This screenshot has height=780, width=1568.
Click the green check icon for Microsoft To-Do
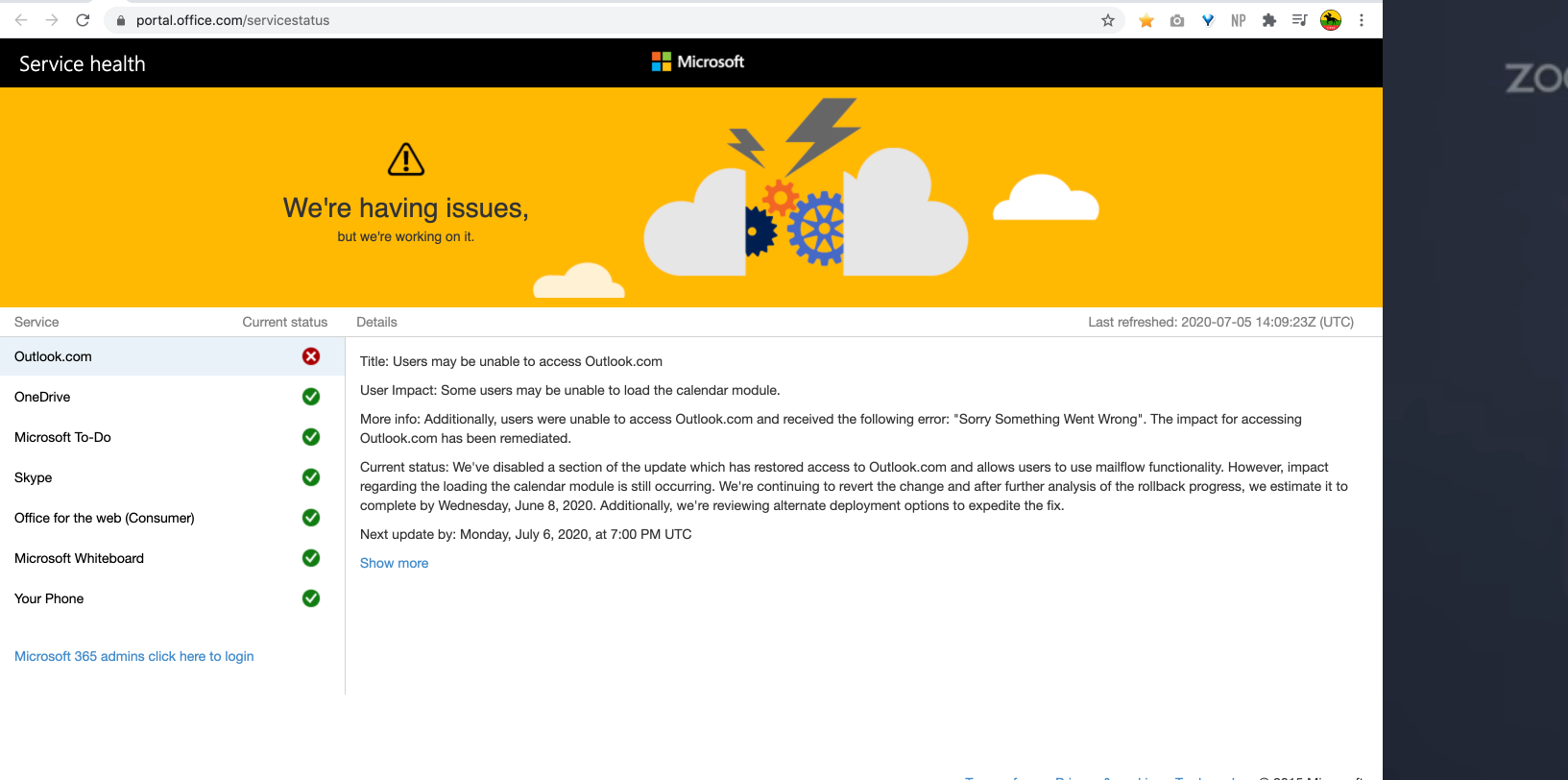(311, 437)
